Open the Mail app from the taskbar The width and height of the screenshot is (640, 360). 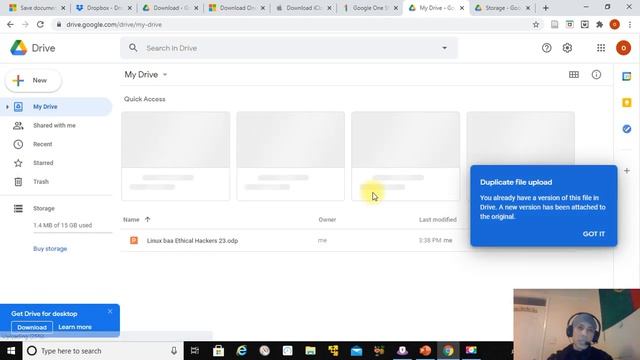[356, 351]
